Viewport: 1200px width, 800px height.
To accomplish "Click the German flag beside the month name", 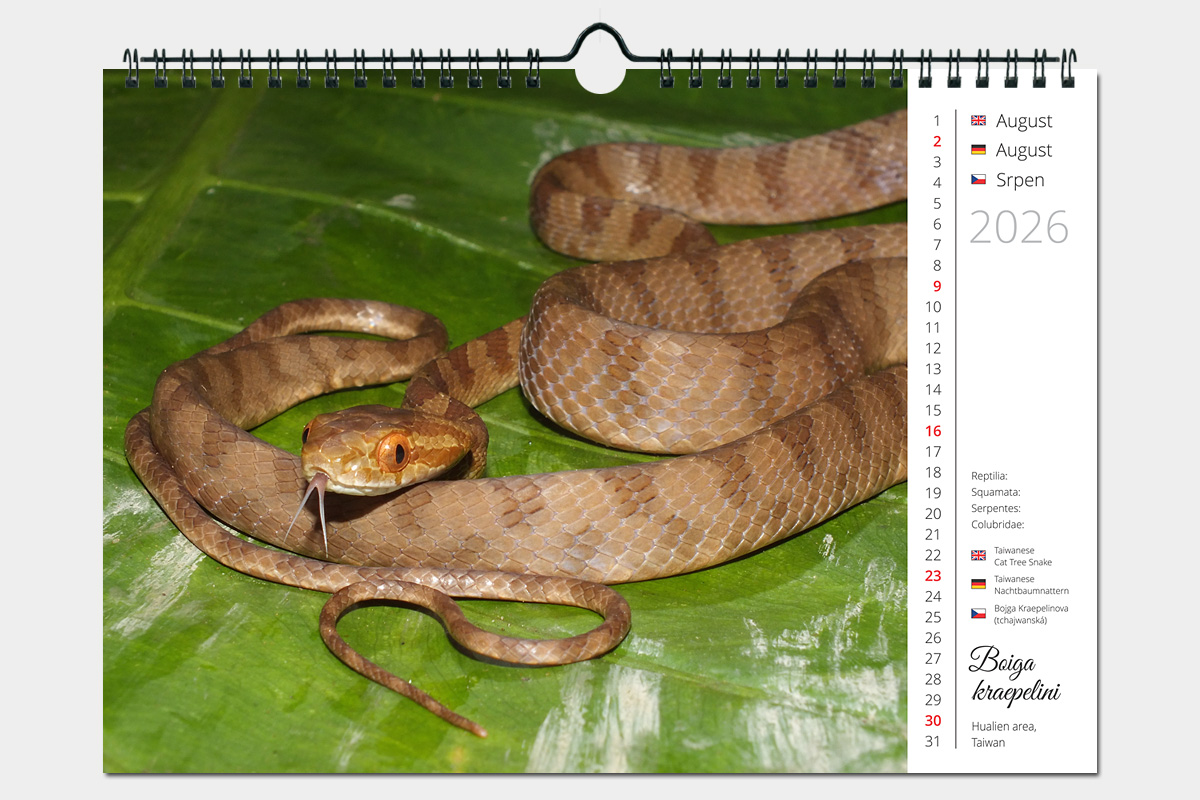I will pyautogui.click(x=978, y=150).
